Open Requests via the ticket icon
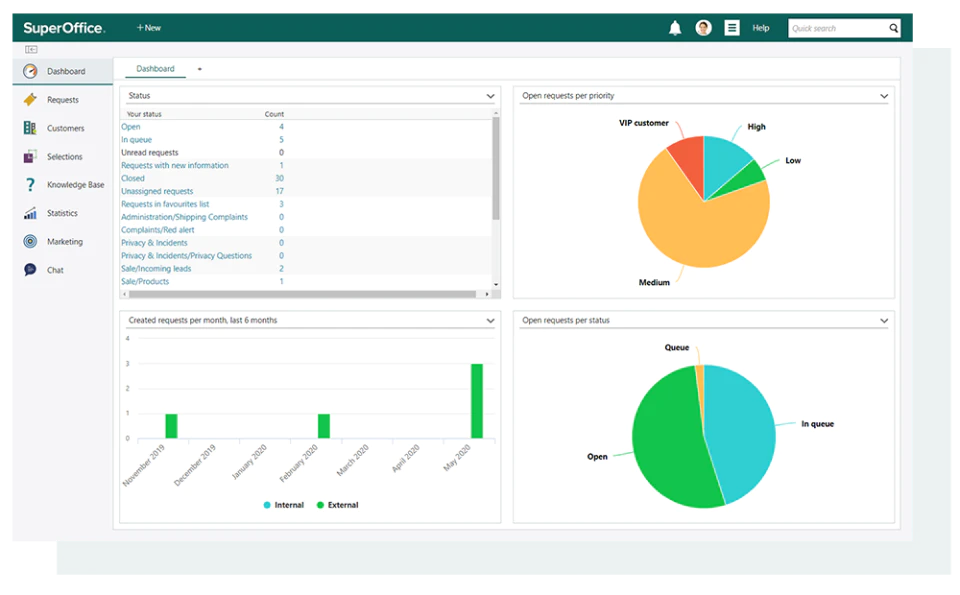Screen dimensions: 960x595 point(30,99)
